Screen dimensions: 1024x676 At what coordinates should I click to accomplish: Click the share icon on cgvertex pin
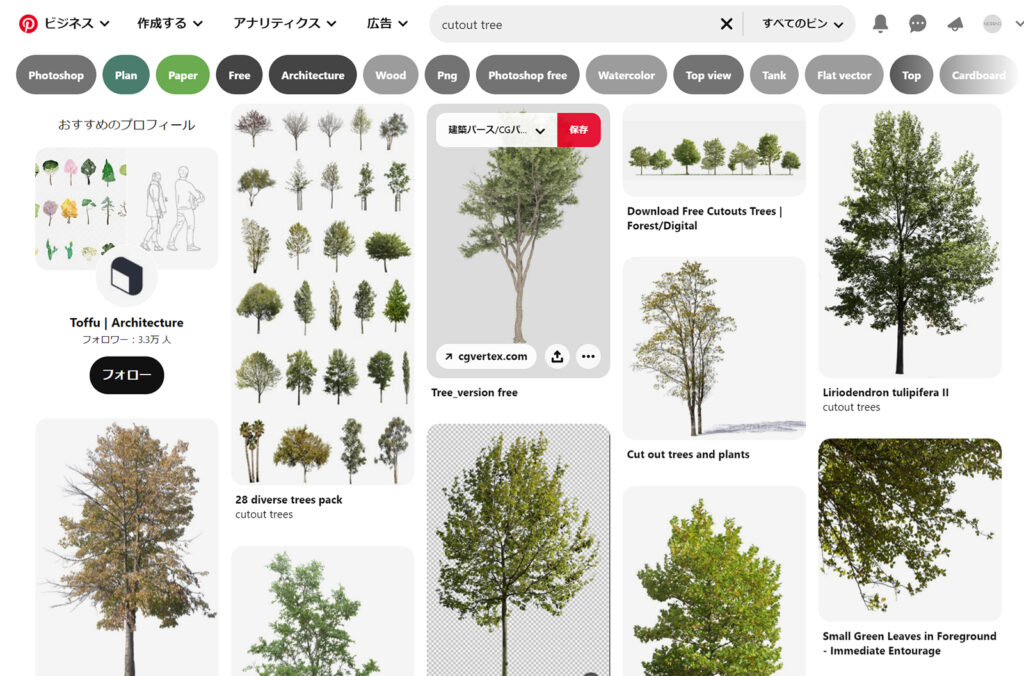click(x=557, y=357)
